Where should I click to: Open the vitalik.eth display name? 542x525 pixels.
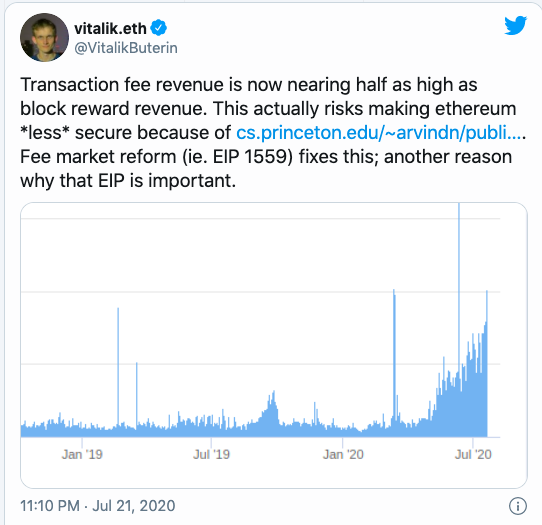(110, 28)
